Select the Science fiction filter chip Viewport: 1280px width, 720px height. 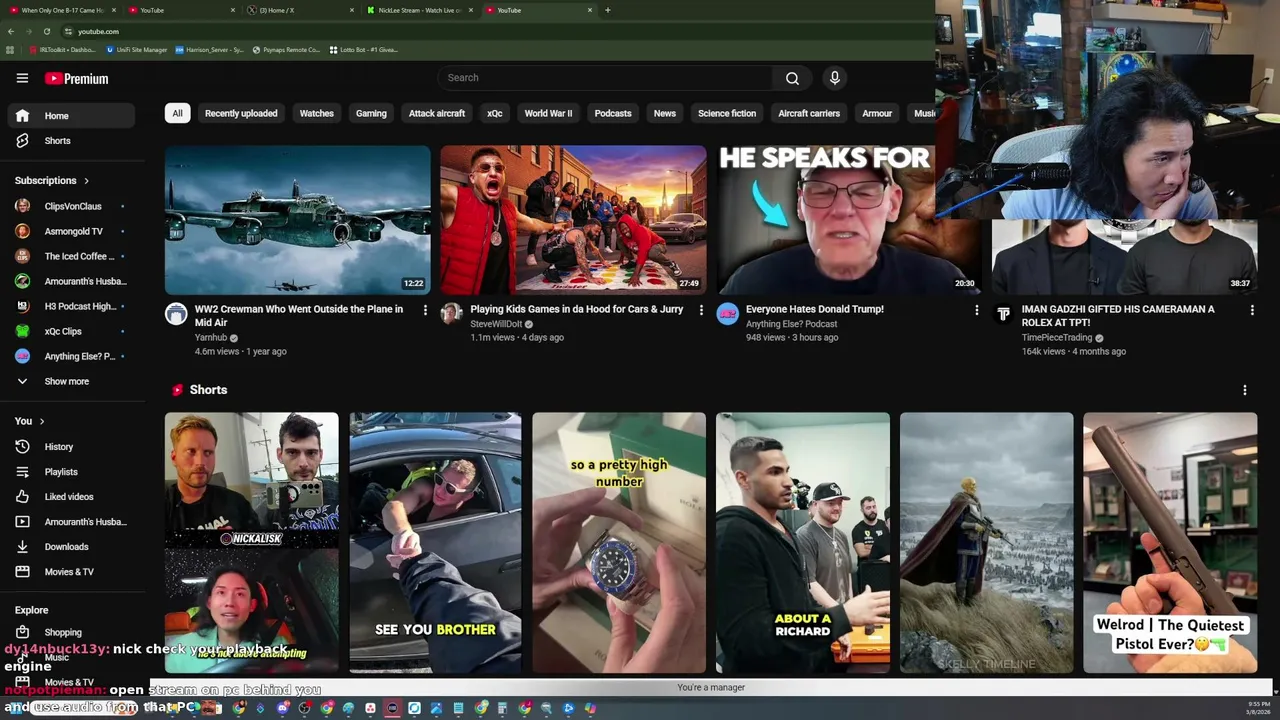pyautogui.click(x=727, y=113)
